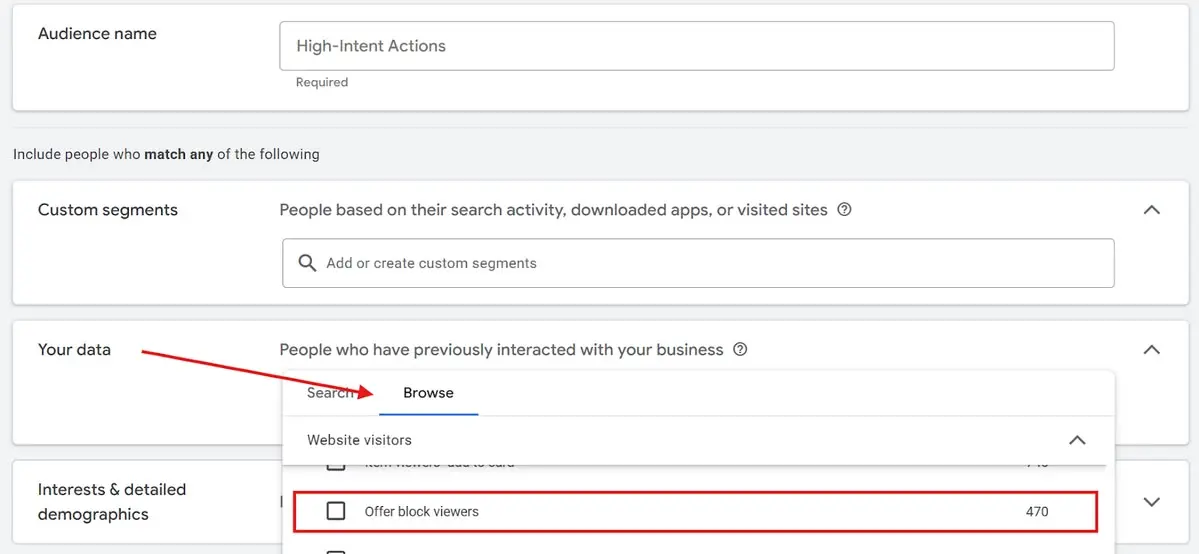Collapse the Custom segments section
The width and height of the screenshot is (1199, 554).
pos(1151,210)
